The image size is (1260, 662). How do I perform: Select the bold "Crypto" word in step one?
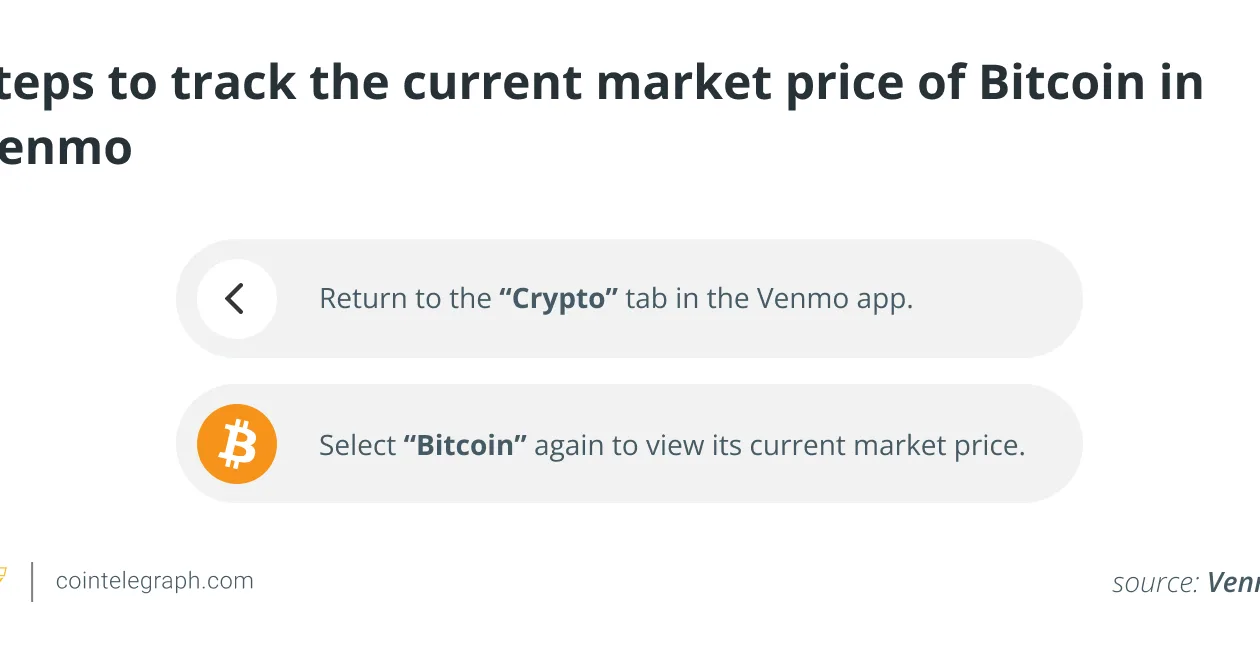point(559,299)
